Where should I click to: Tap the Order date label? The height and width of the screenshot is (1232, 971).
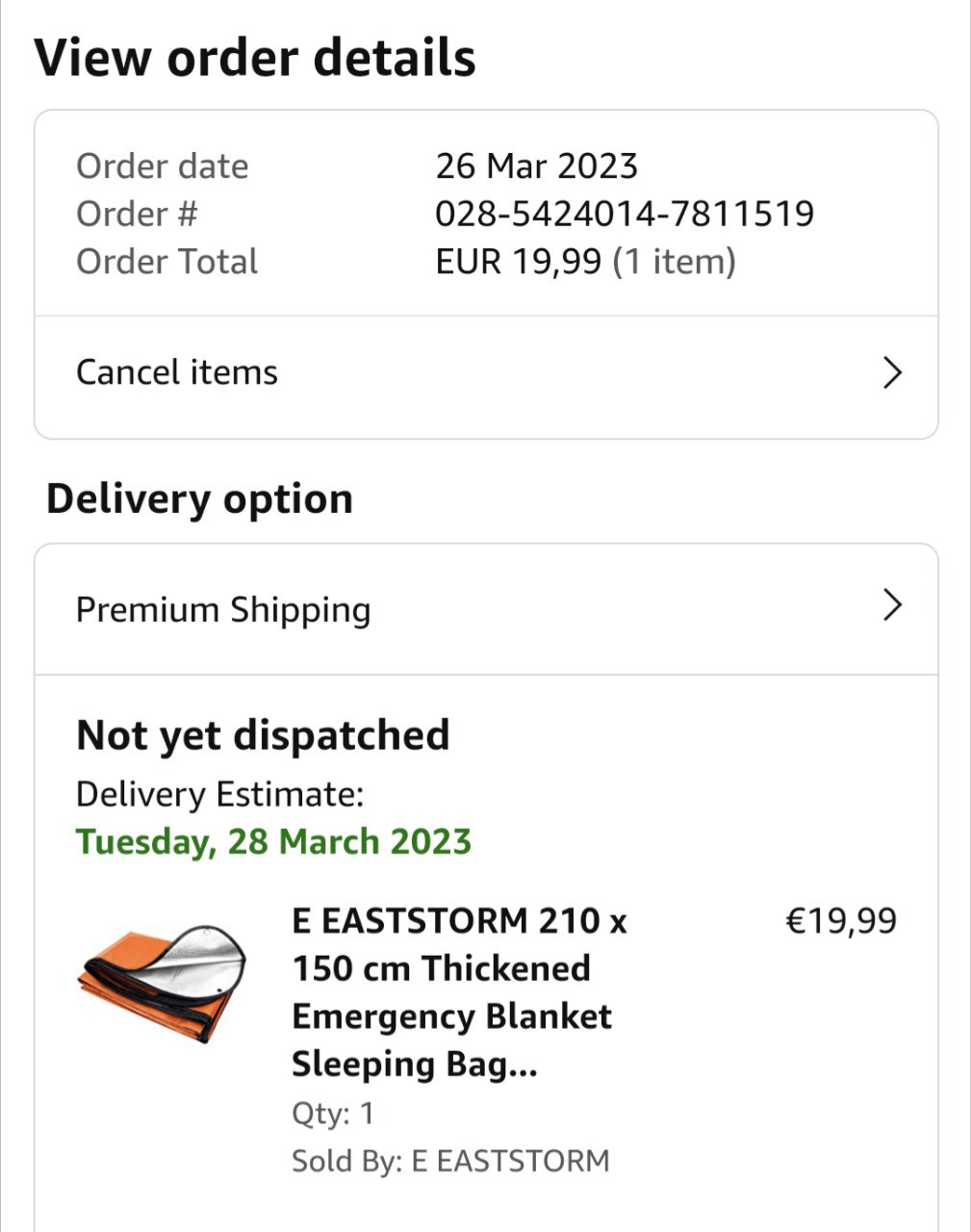[x=162, y=166]
